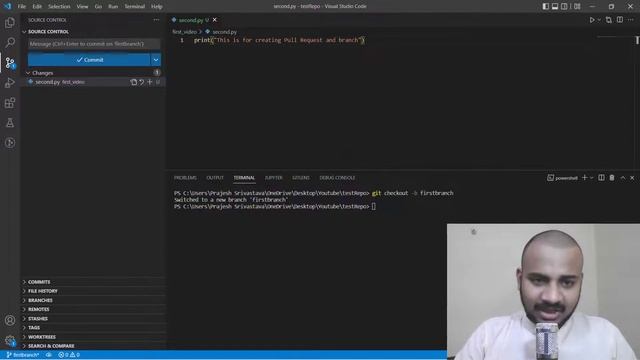The width and height of the screenshot is (640, 360).
Task: Run Python file play button
Action: [x=592, y=20]
